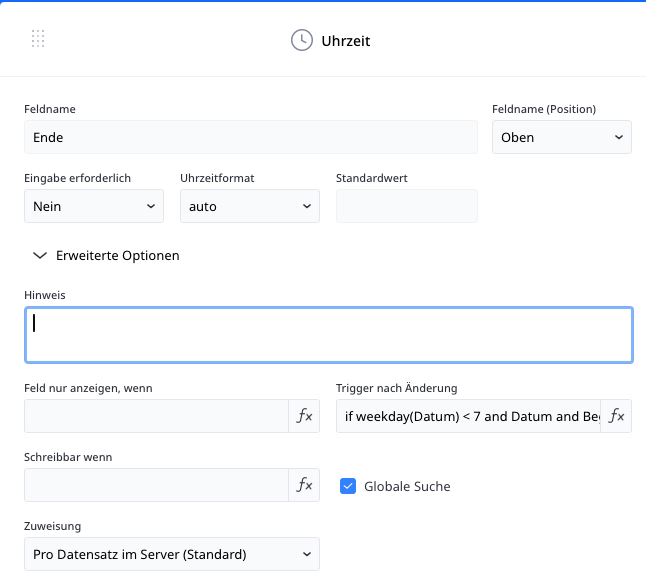Click the 'Feld nur anzeigen, wenn' input
646x583 pixels.
(x=157, y=416)
